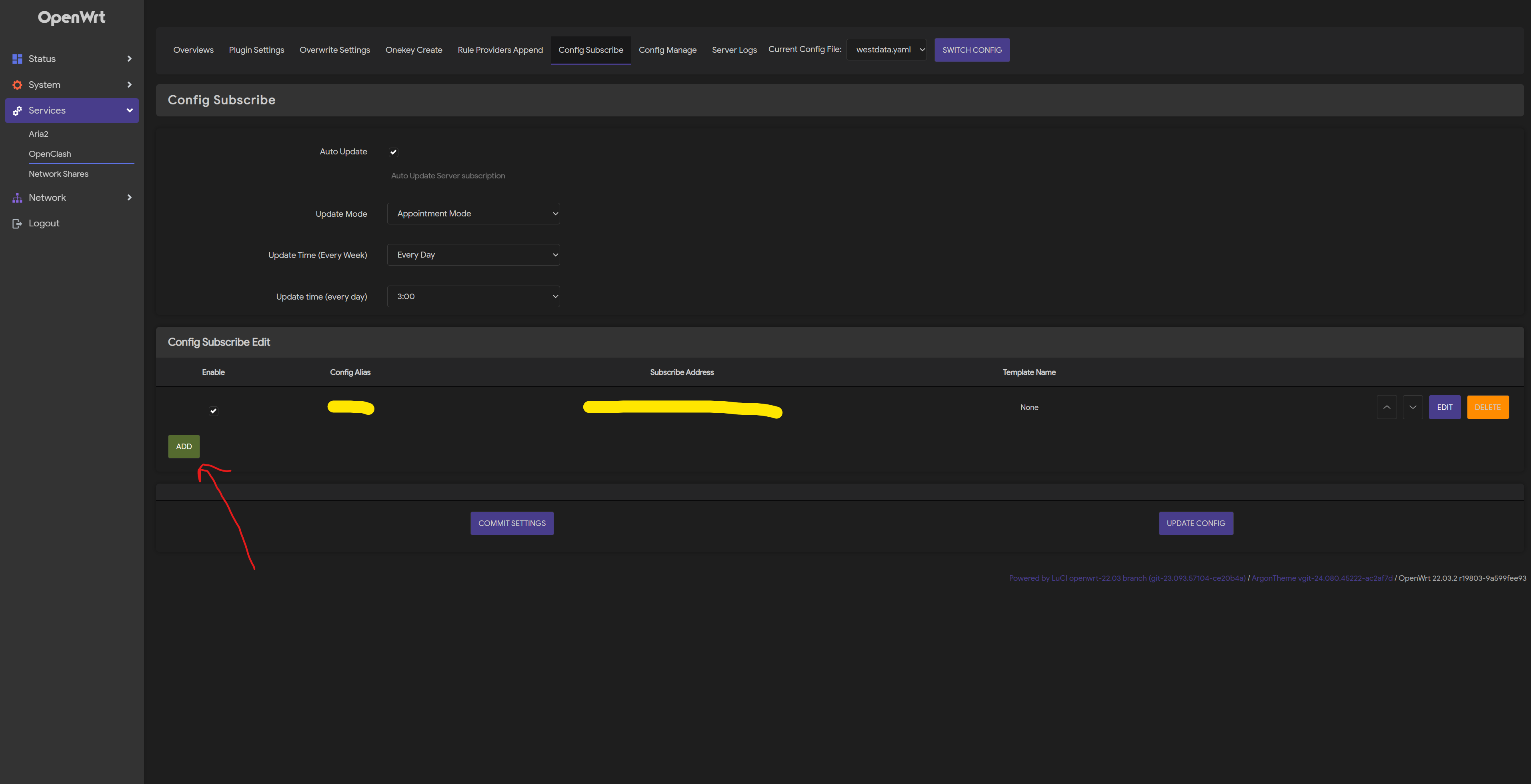Expand the System menu chevron
Screen dimensions: 1531x784
[130, 85]
